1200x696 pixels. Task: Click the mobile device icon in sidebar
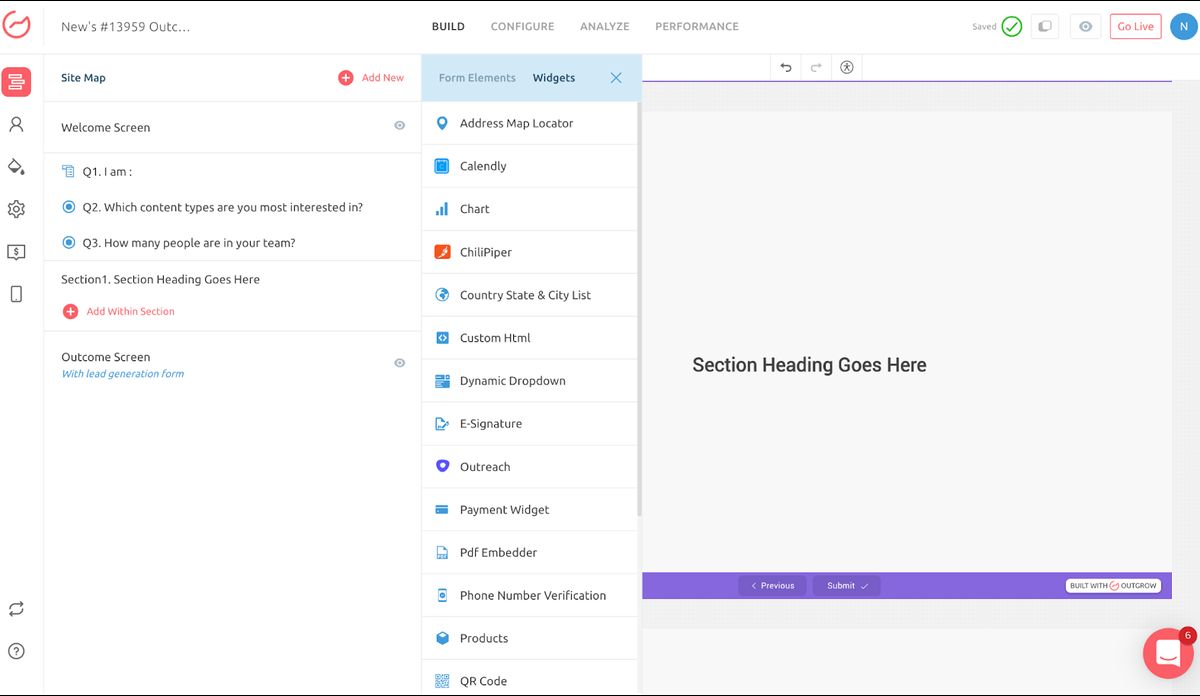point(16,294)
